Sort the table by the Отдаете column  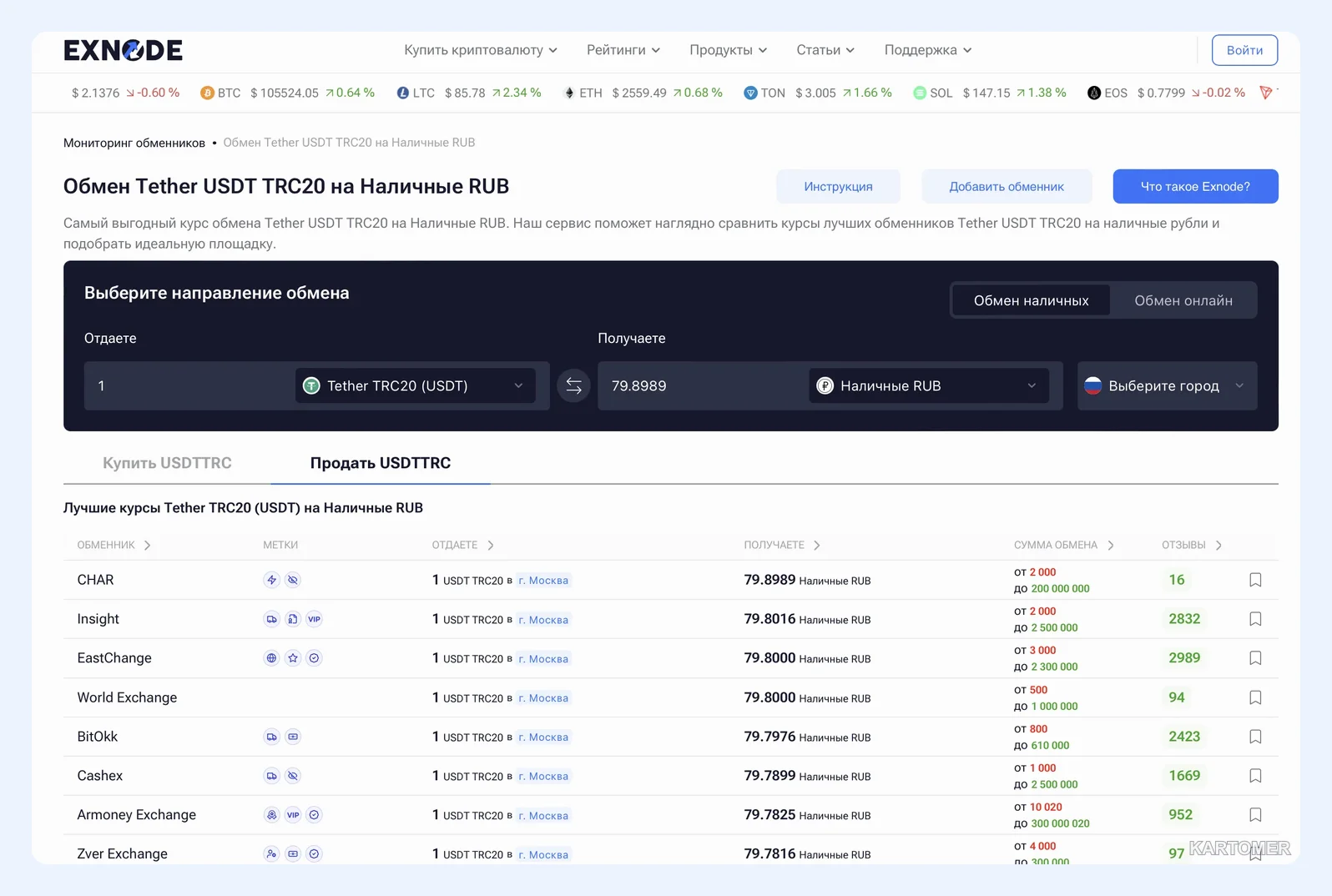point(463,545)
